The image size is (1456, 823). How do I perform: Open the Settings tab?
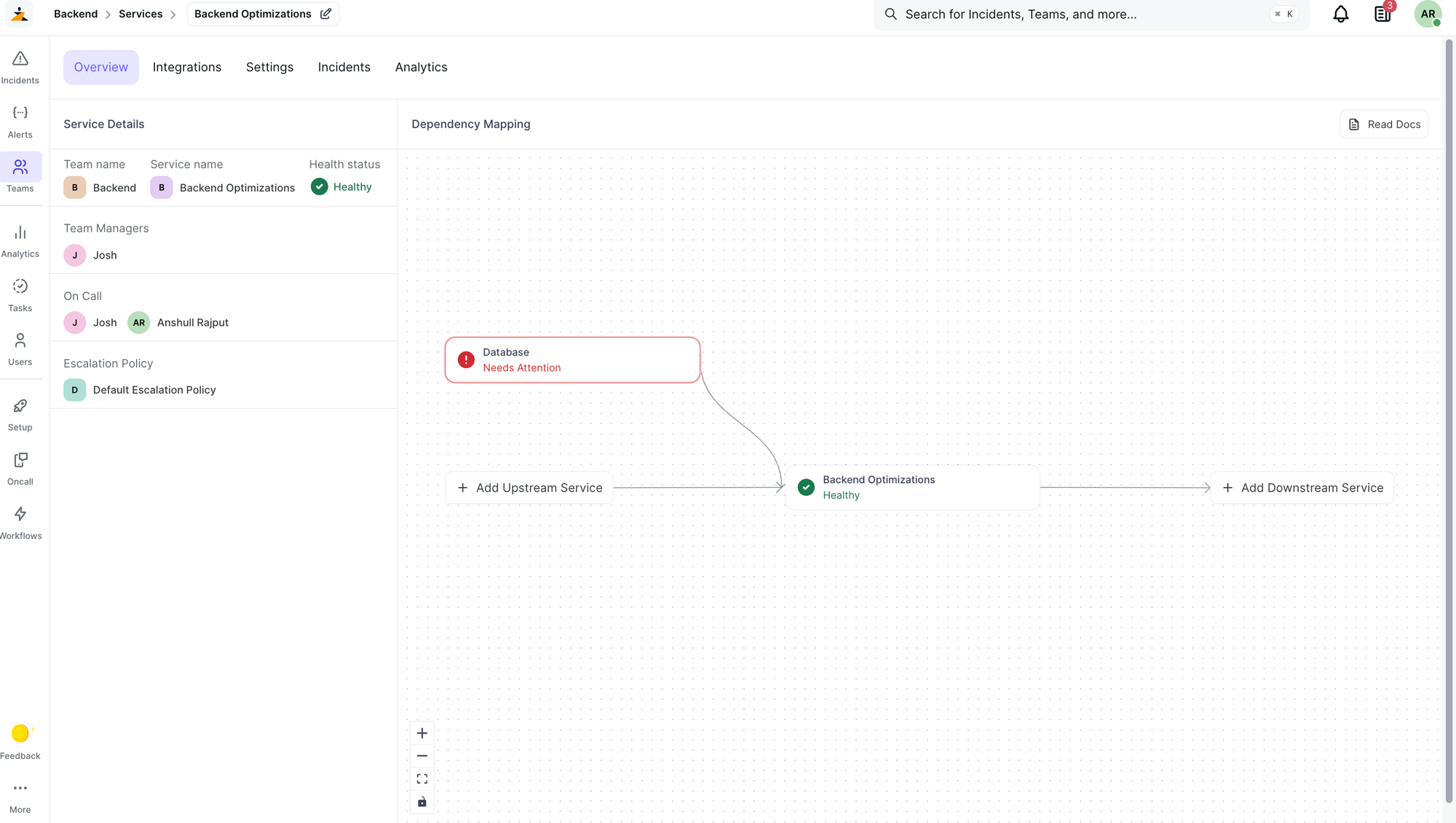coord(269,67)
